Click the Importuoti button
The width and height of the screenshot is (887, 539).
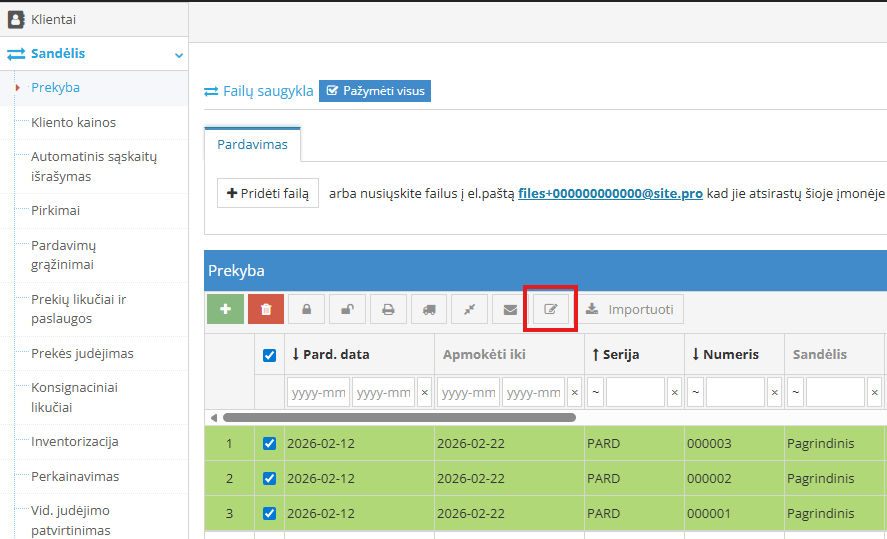pos(630,310)
